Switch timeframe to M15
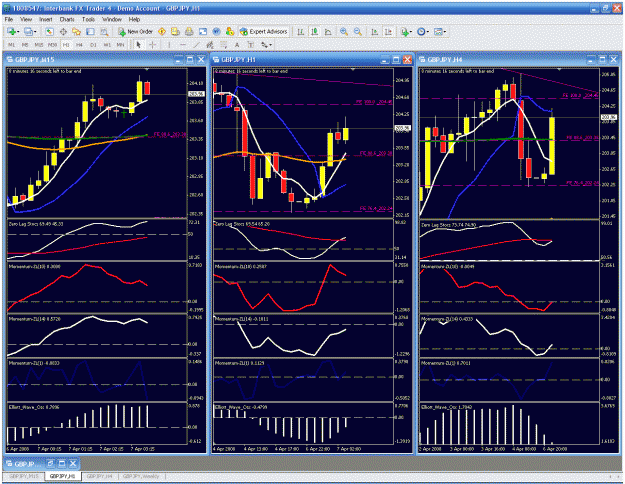 [x=38, y=45]
